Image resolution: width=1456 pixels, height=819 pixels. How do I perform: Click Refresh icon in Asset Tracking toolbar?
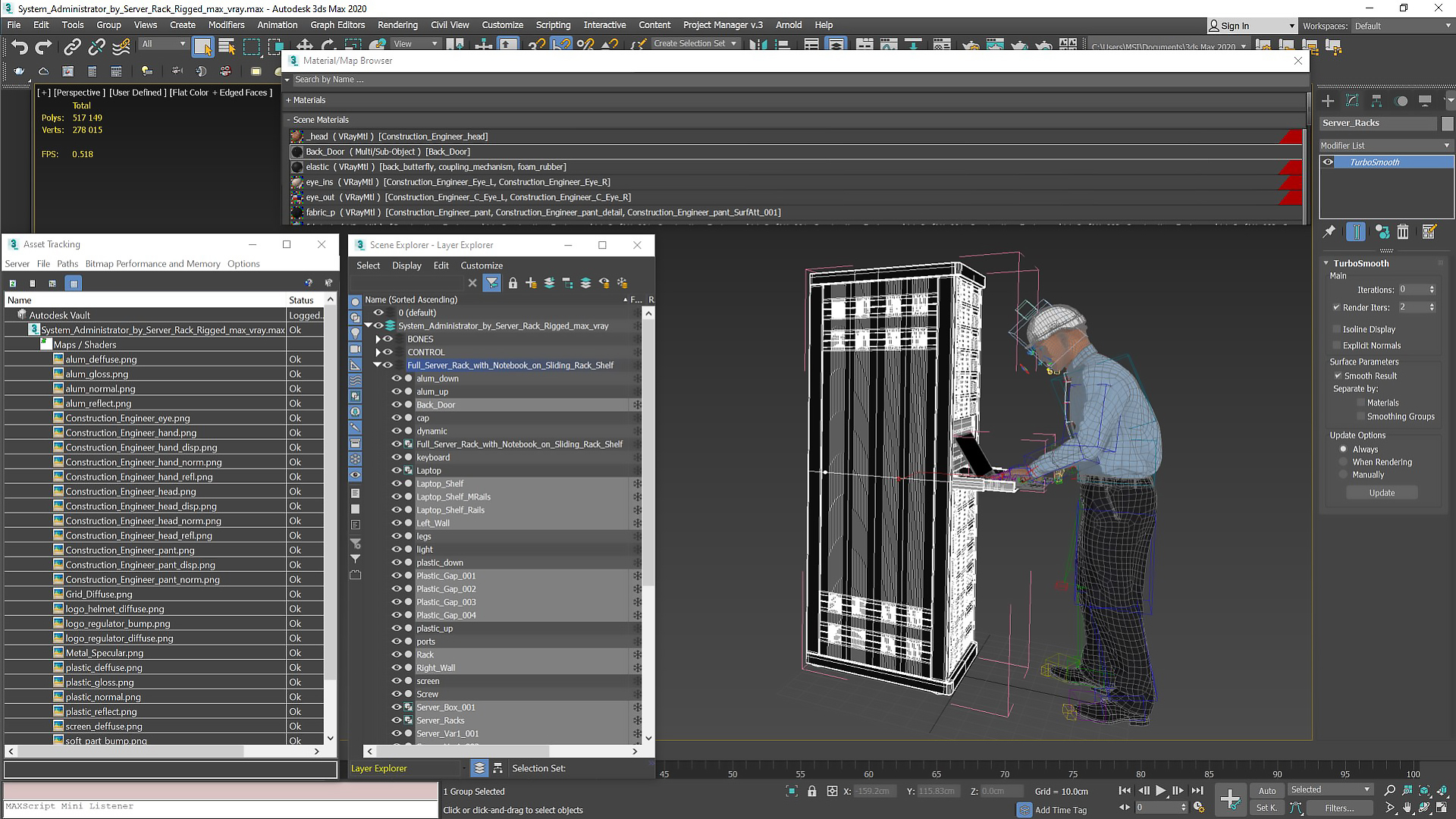pyautogui.click(x=13, y=284)
